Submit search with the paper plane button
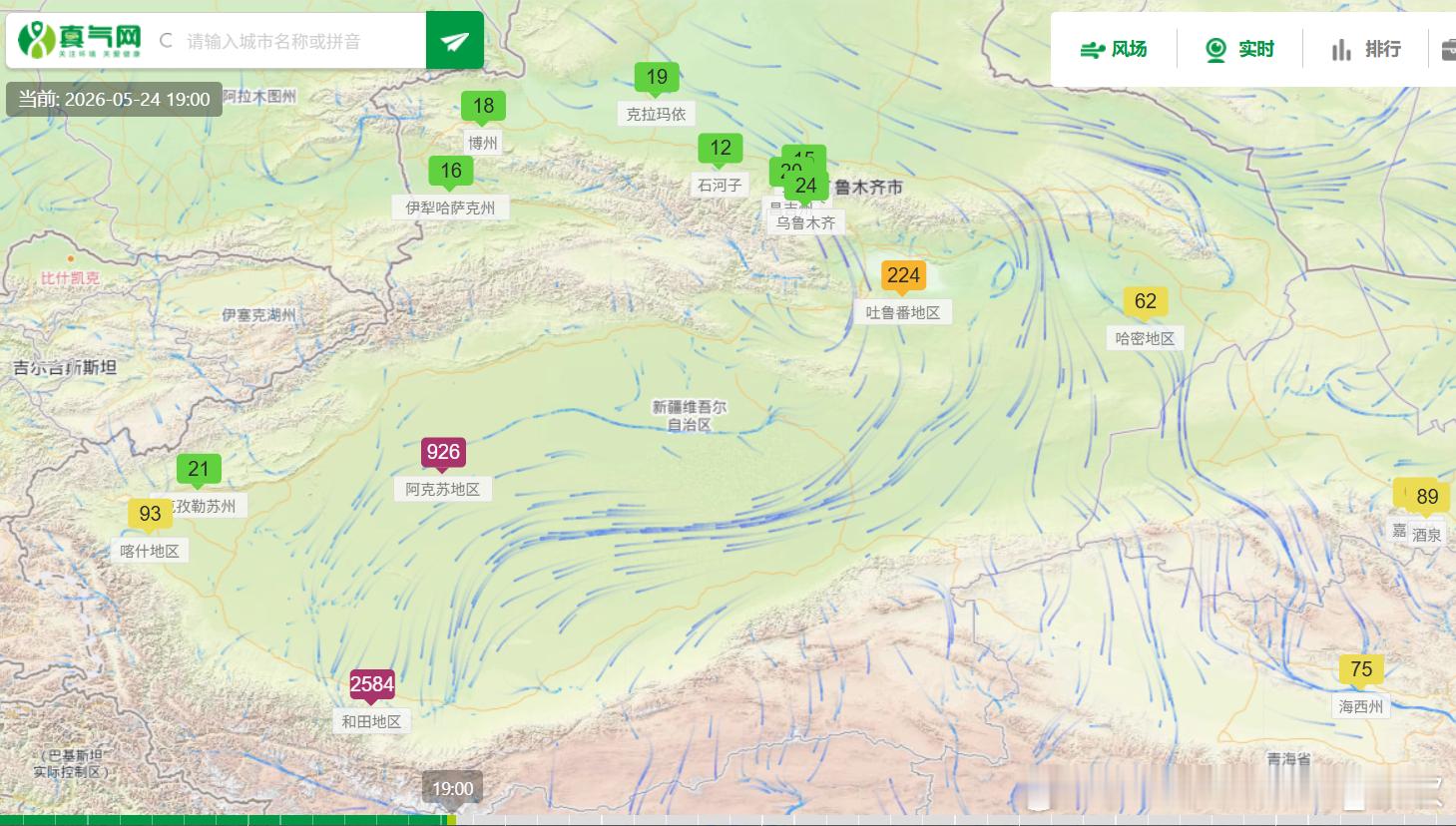1456x826 pixels. tap(455, 41)
